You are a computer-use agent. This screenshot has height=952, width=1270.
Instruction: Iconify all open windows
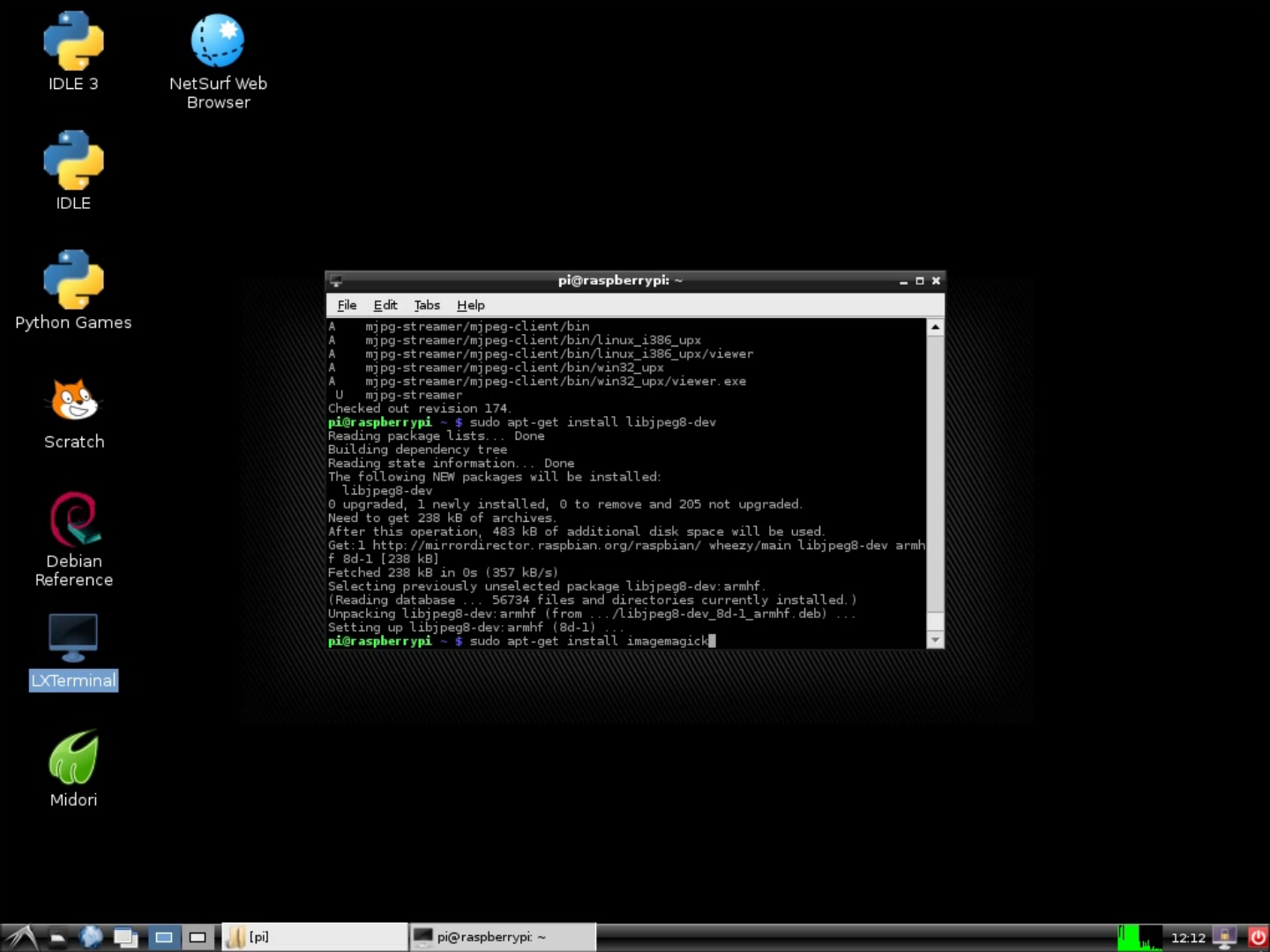coord(126,936)
